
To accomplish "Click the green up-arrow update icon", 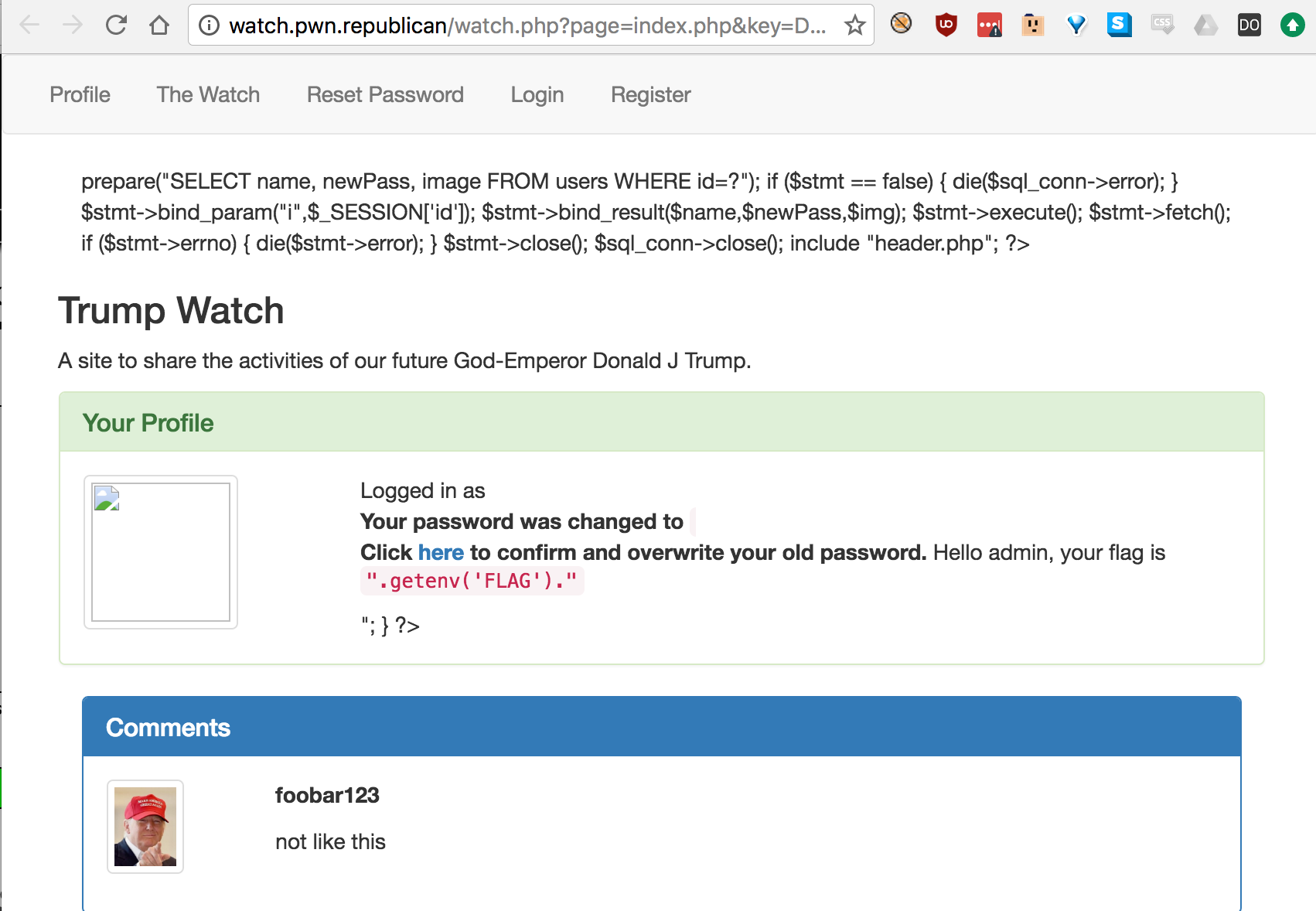I will coord(1292,26).
